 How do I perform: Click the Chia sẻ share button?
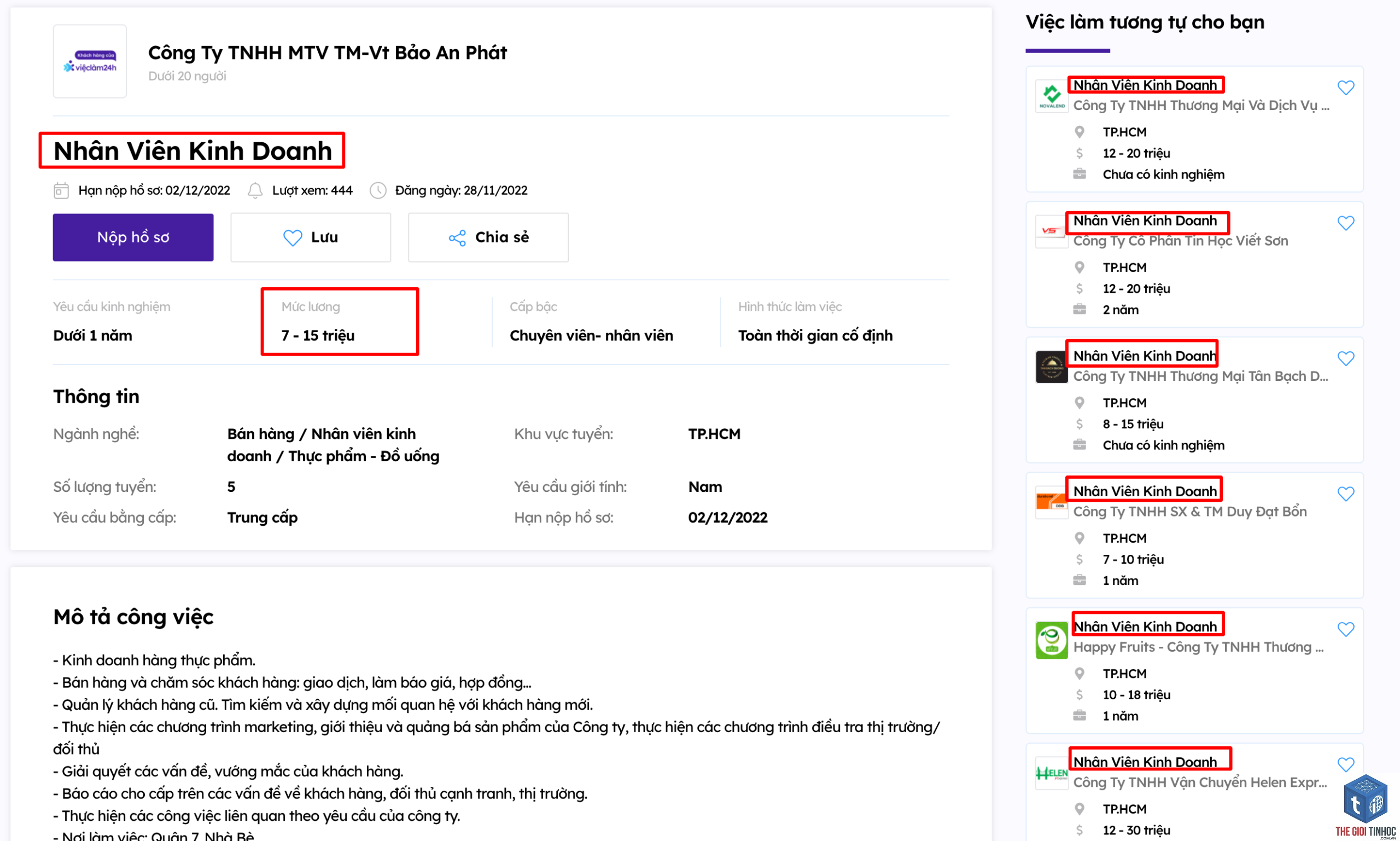click(x=488, y=237)
